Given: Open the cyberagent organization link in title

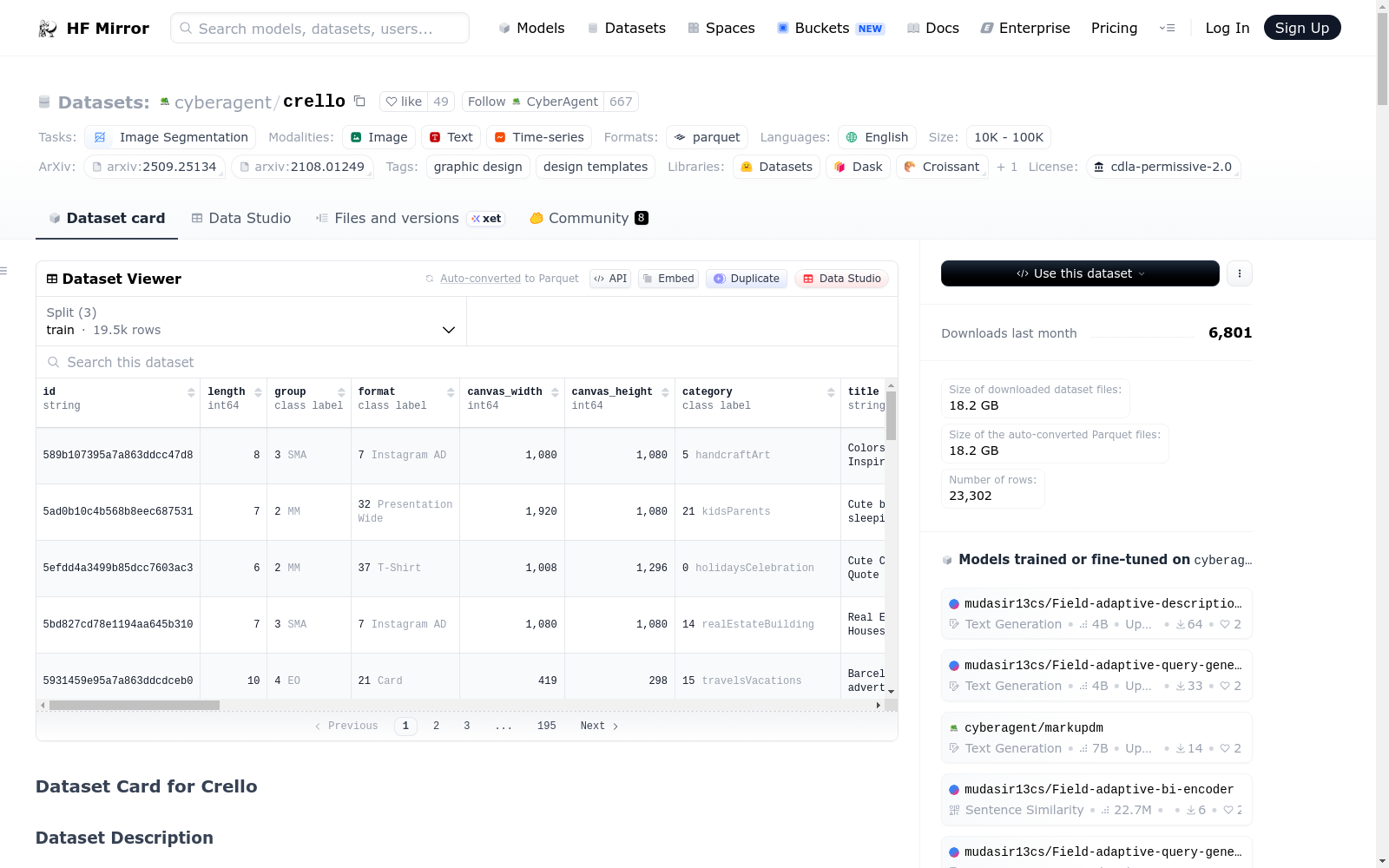Looking at the screenshot, I should [x=223, y=102].
